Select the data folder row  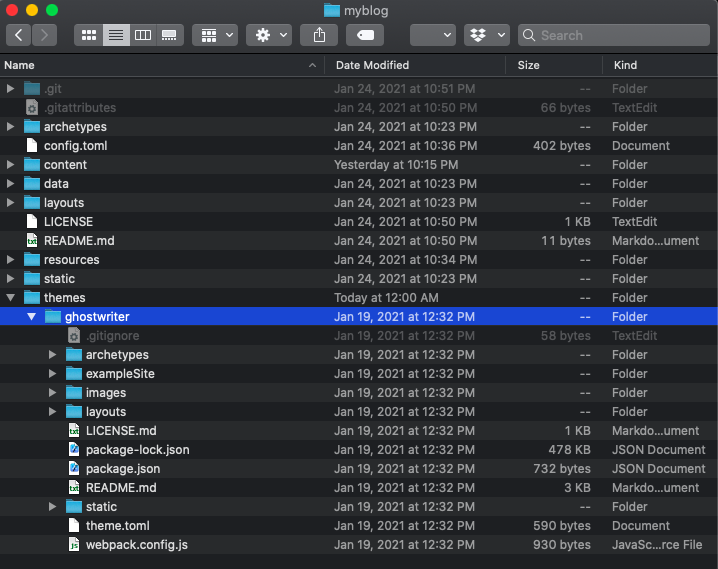pos(359,184)
